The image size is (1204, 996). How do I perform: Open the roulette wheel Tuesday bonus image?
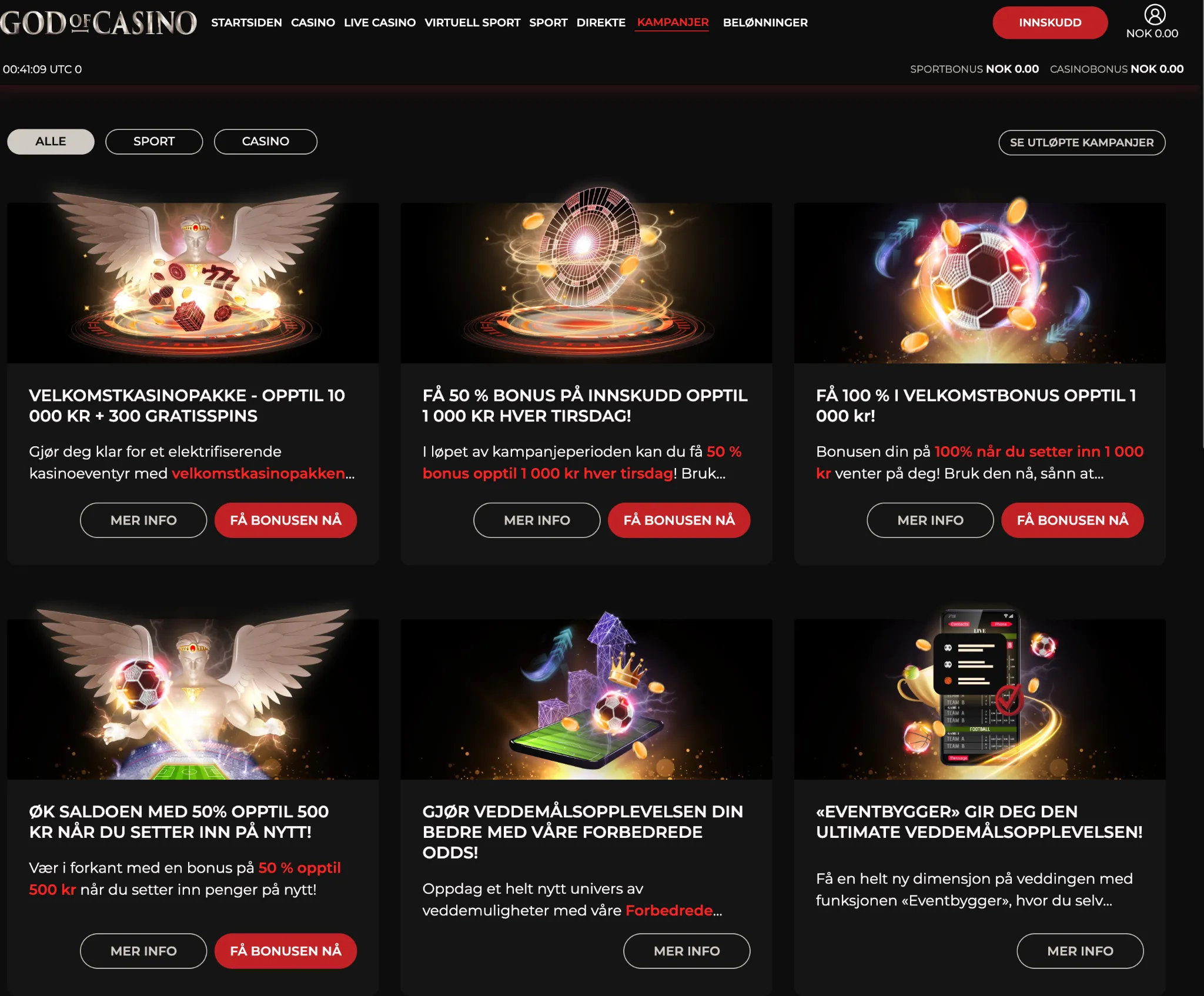586,275
